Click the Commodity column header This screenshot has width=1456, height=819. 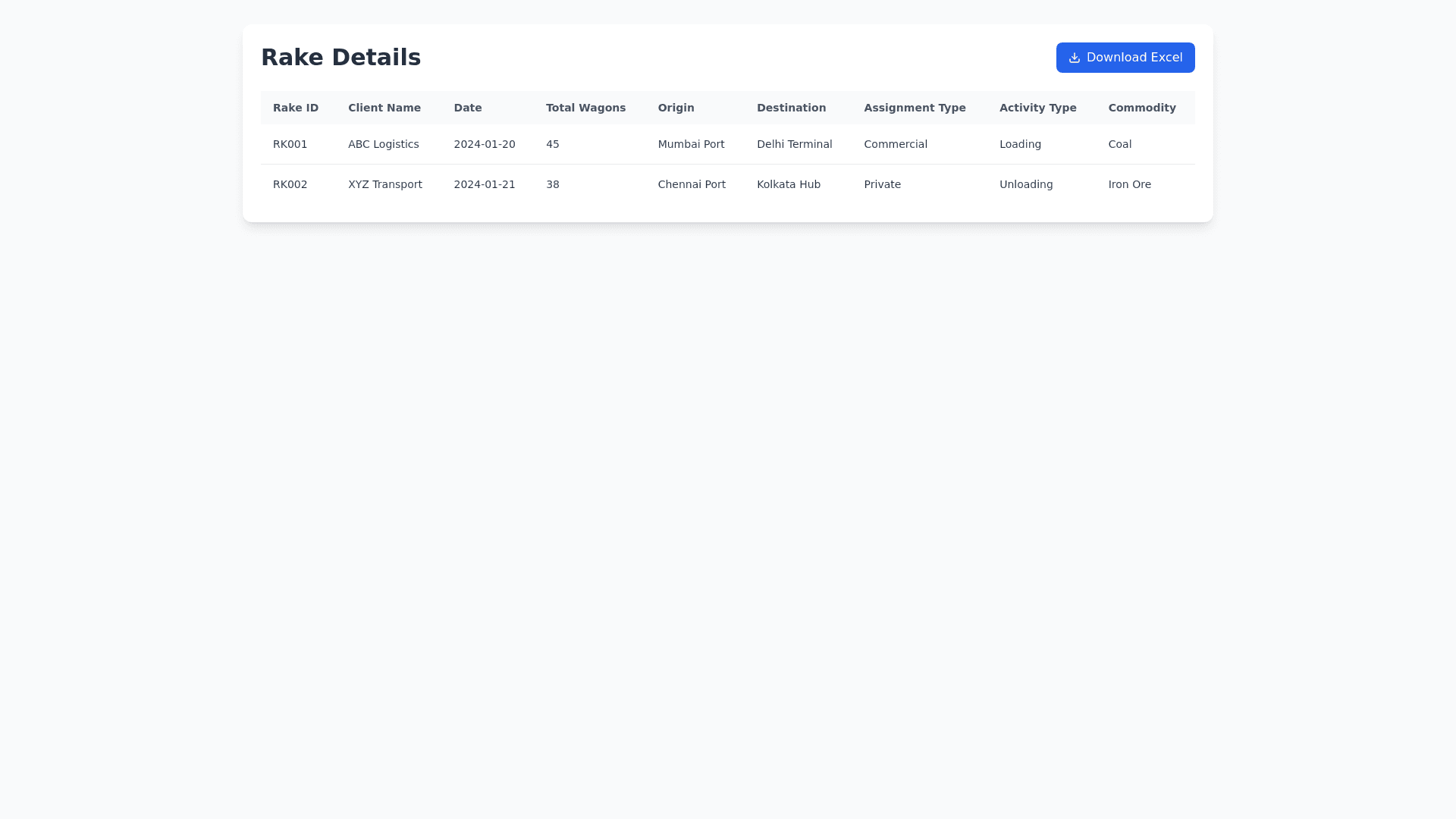coord(1142,108)
